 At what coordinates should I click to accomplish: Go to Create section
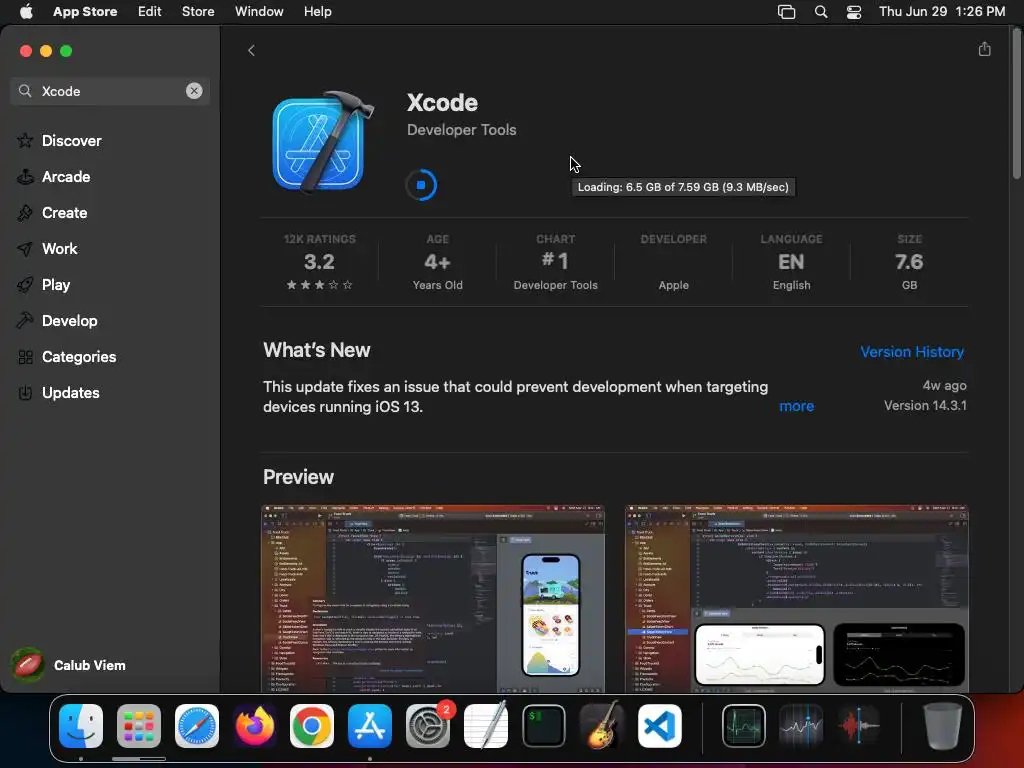coord(65,213)
